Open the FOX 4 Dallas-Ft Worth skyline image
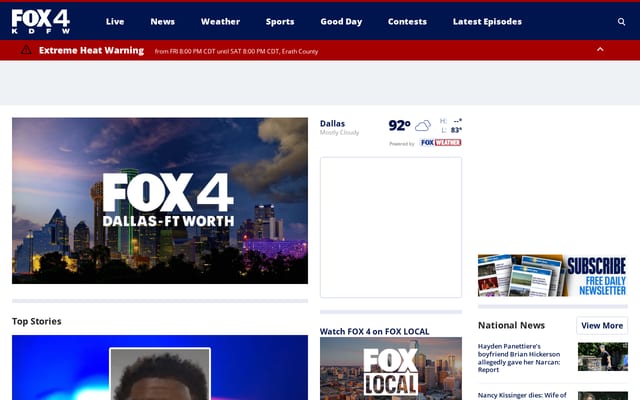The width and height of the screenshot is (640, 400). pyautogui.click(x=160, y=201)
